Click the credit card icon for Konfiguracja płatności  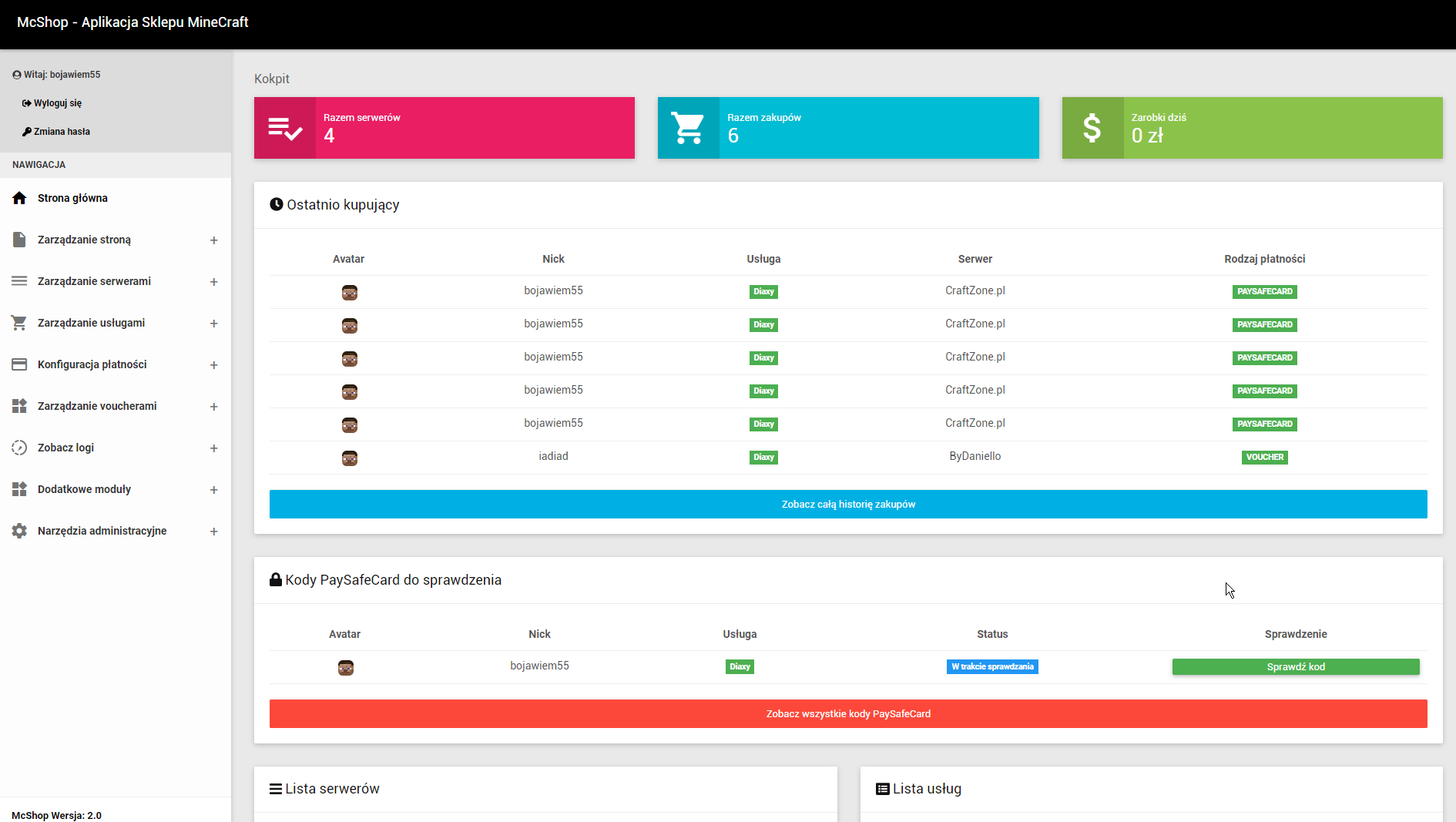pos(19,364)
